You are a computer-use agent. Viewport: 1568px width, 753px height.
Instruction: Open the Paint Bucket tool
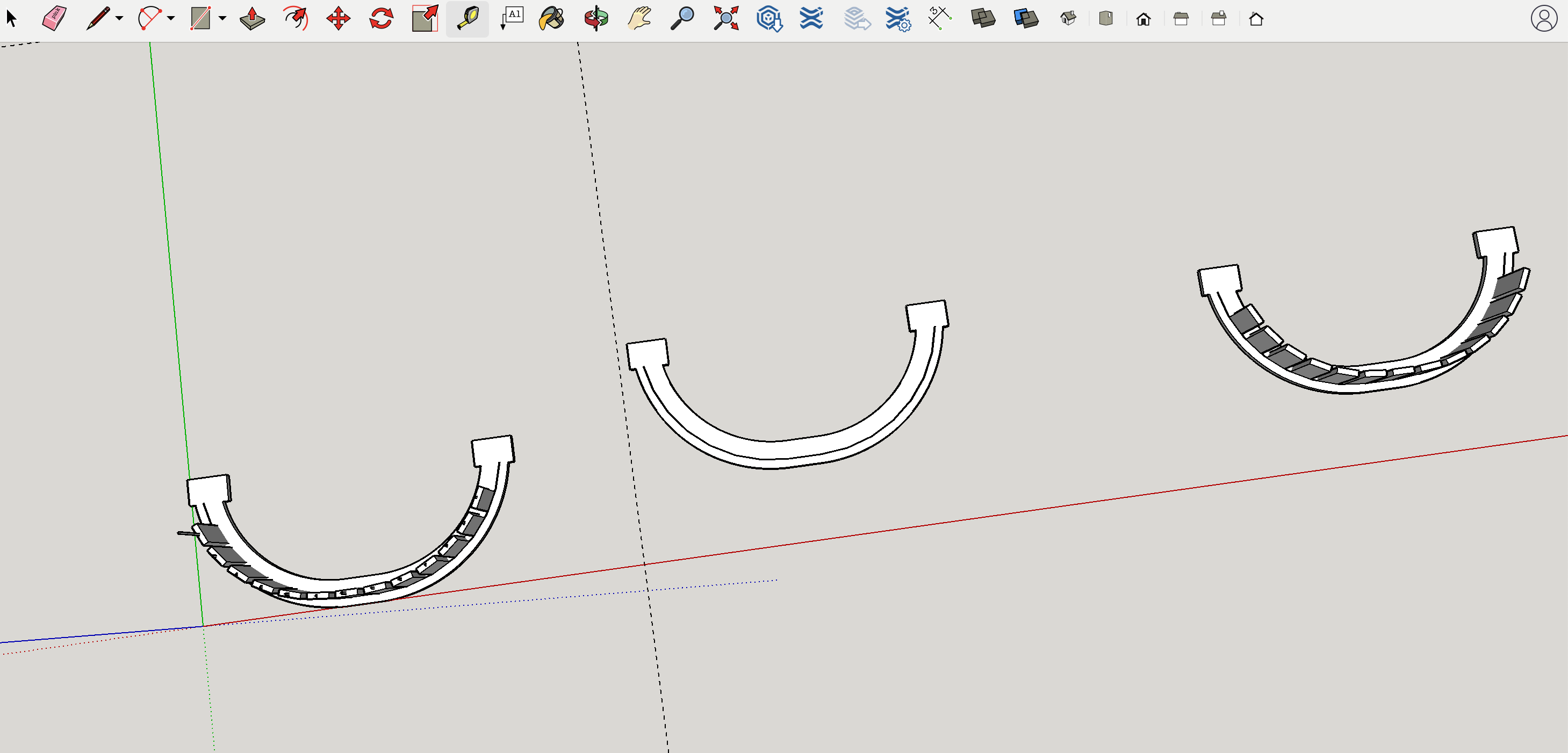pos(551,18)
